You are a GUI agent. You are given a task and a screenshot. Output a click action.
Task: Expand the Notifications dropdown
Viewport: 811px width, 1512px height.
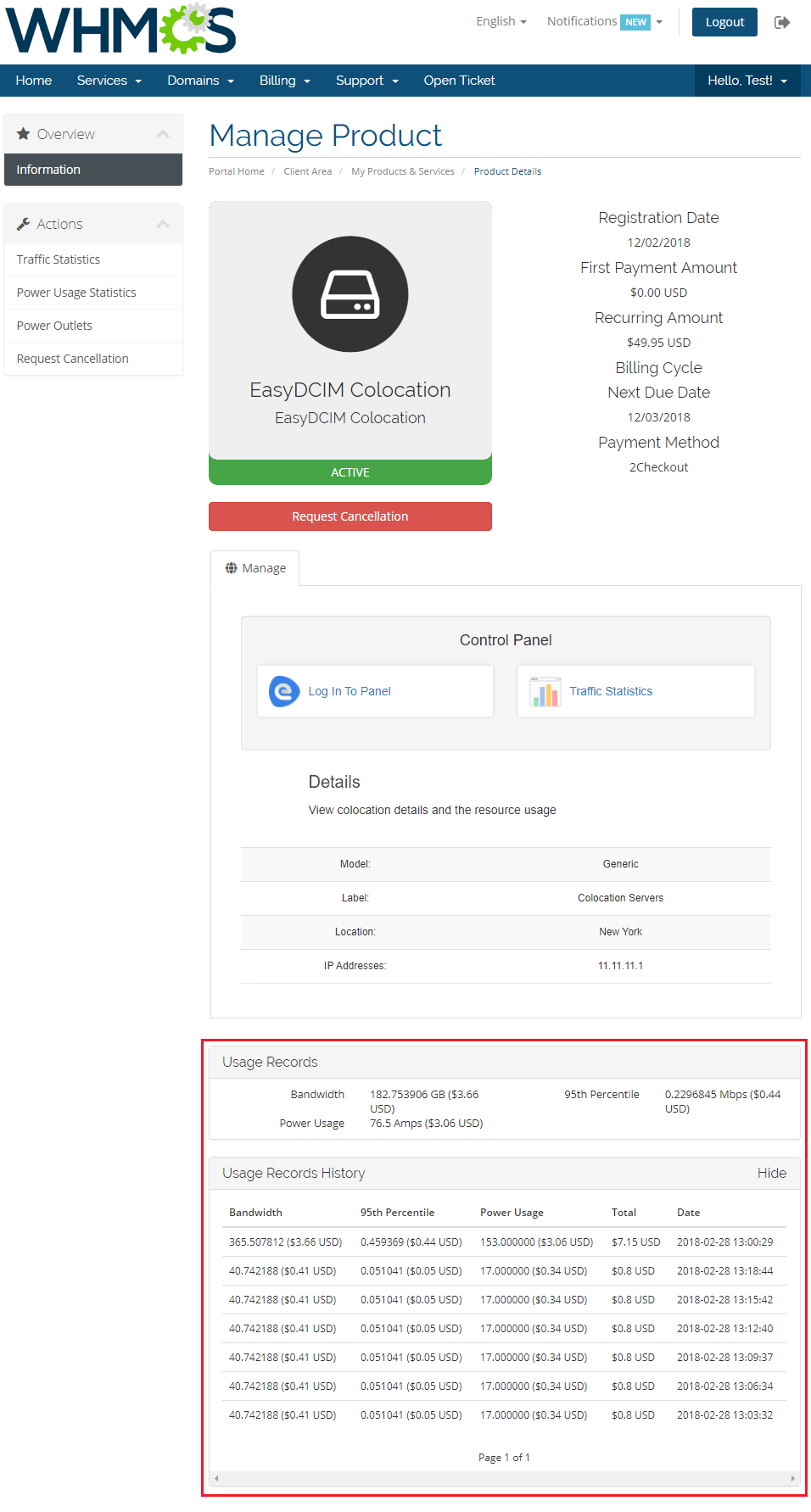pos(604,21)
